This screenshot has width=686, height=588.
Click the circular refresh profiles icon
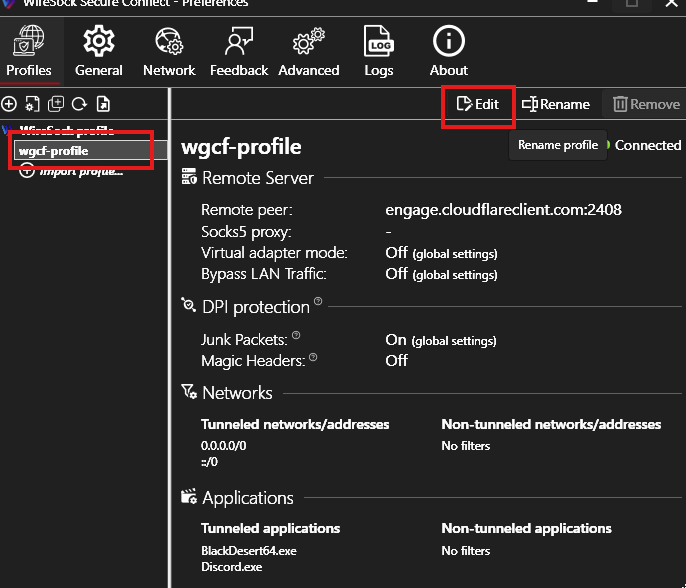point(79,104)
